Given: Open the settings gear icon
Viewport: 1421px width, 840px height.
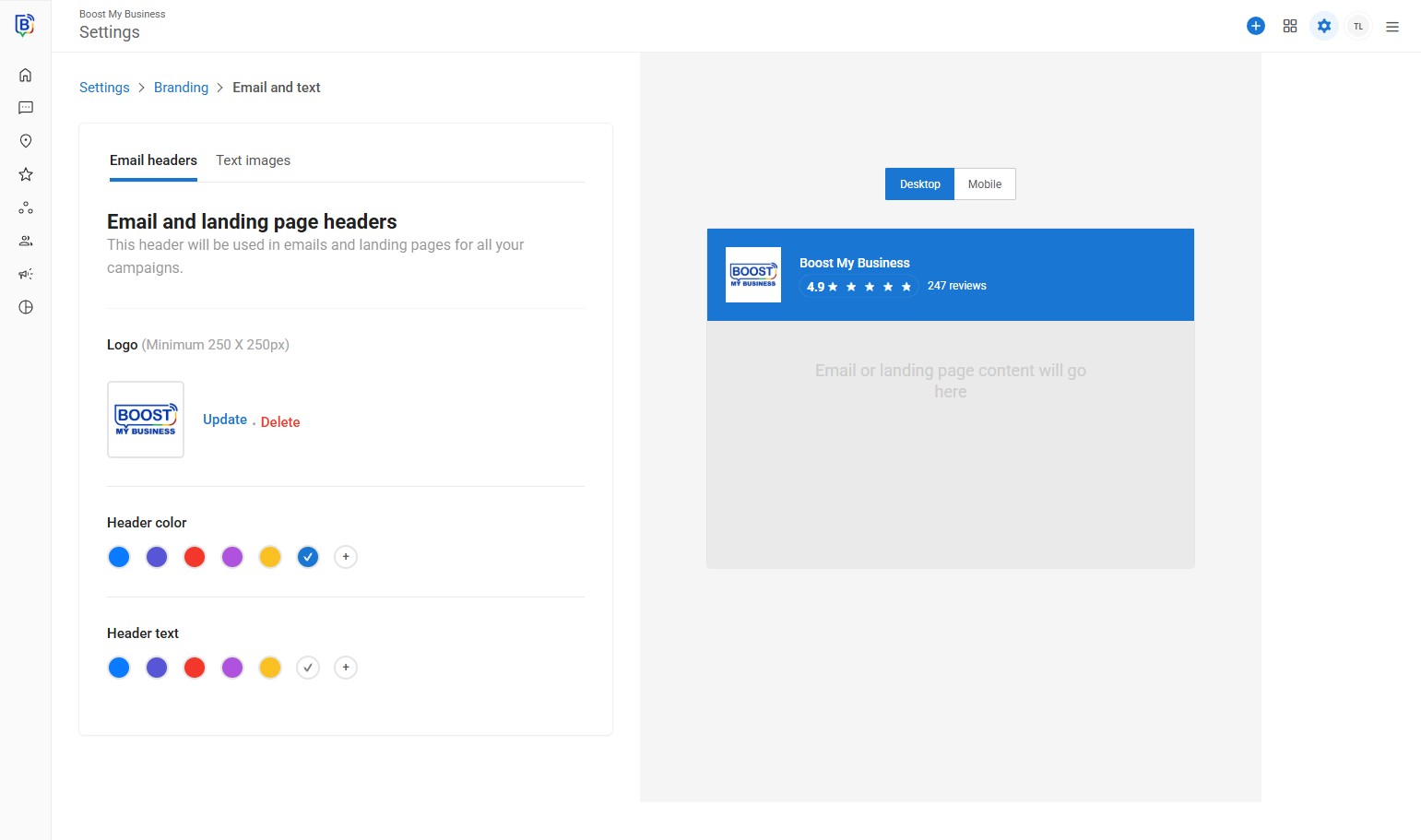Looking at the screenshot, I should (1323, 26).
